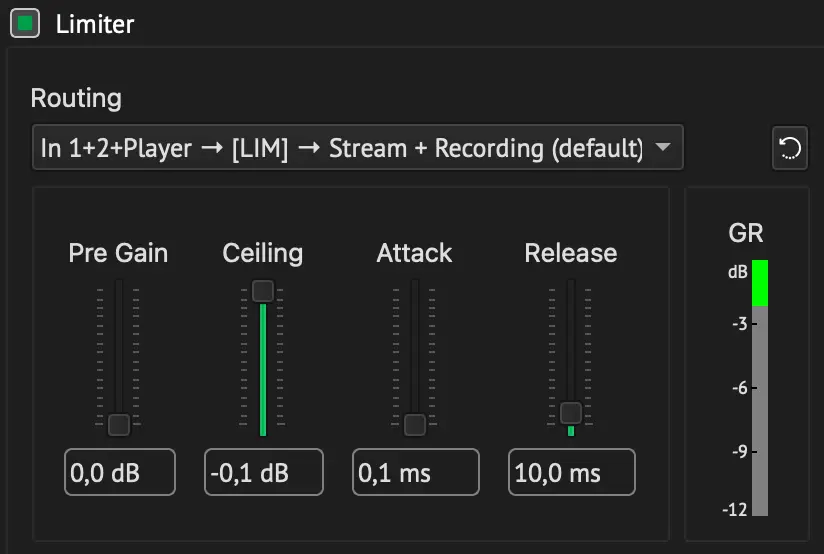Click the Ceiling label
824x554 pixels.
point(263,253)
